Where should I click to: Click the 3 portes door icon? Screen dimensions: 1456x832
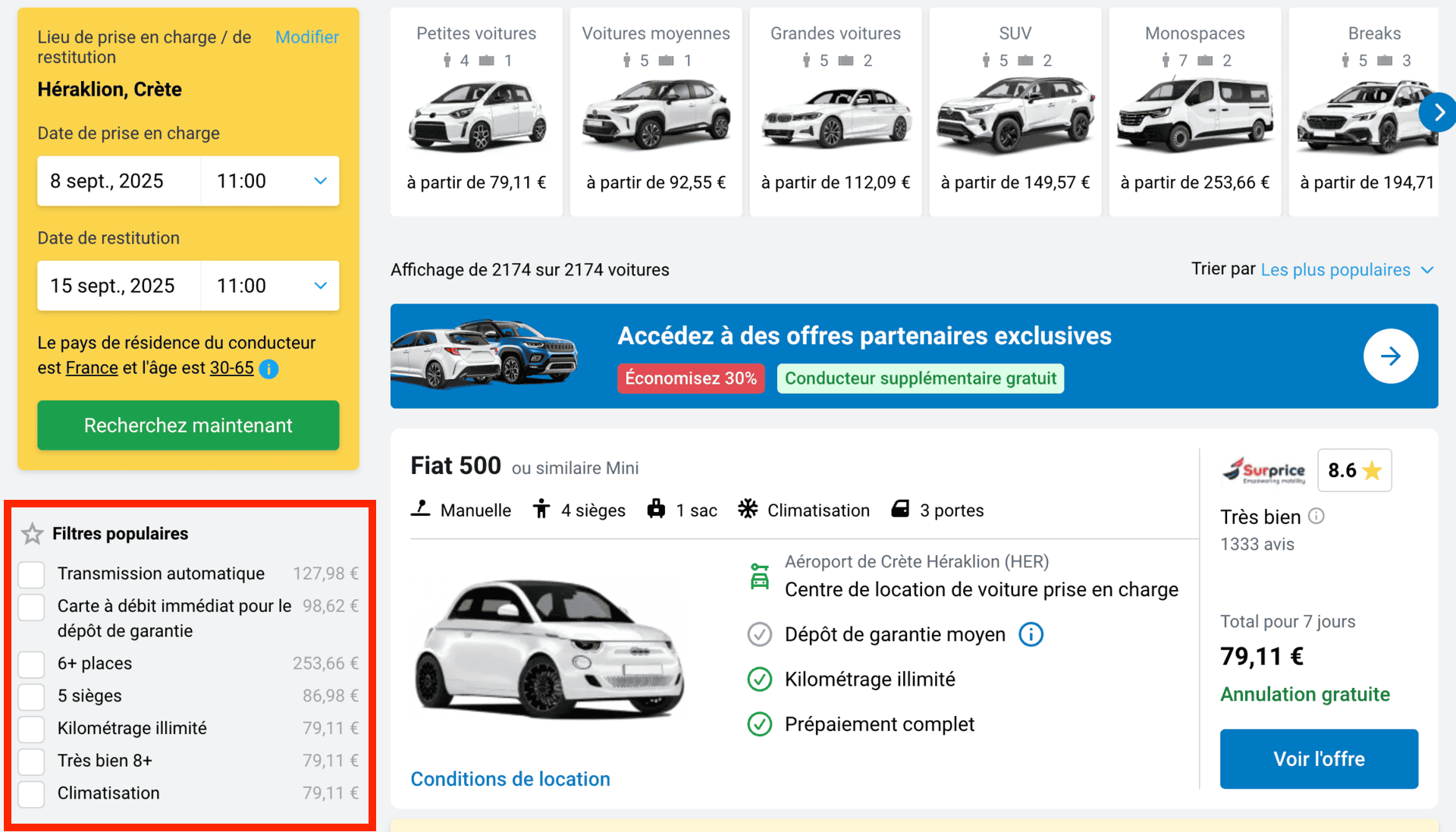pyautogui.click(x=900, y=509)
